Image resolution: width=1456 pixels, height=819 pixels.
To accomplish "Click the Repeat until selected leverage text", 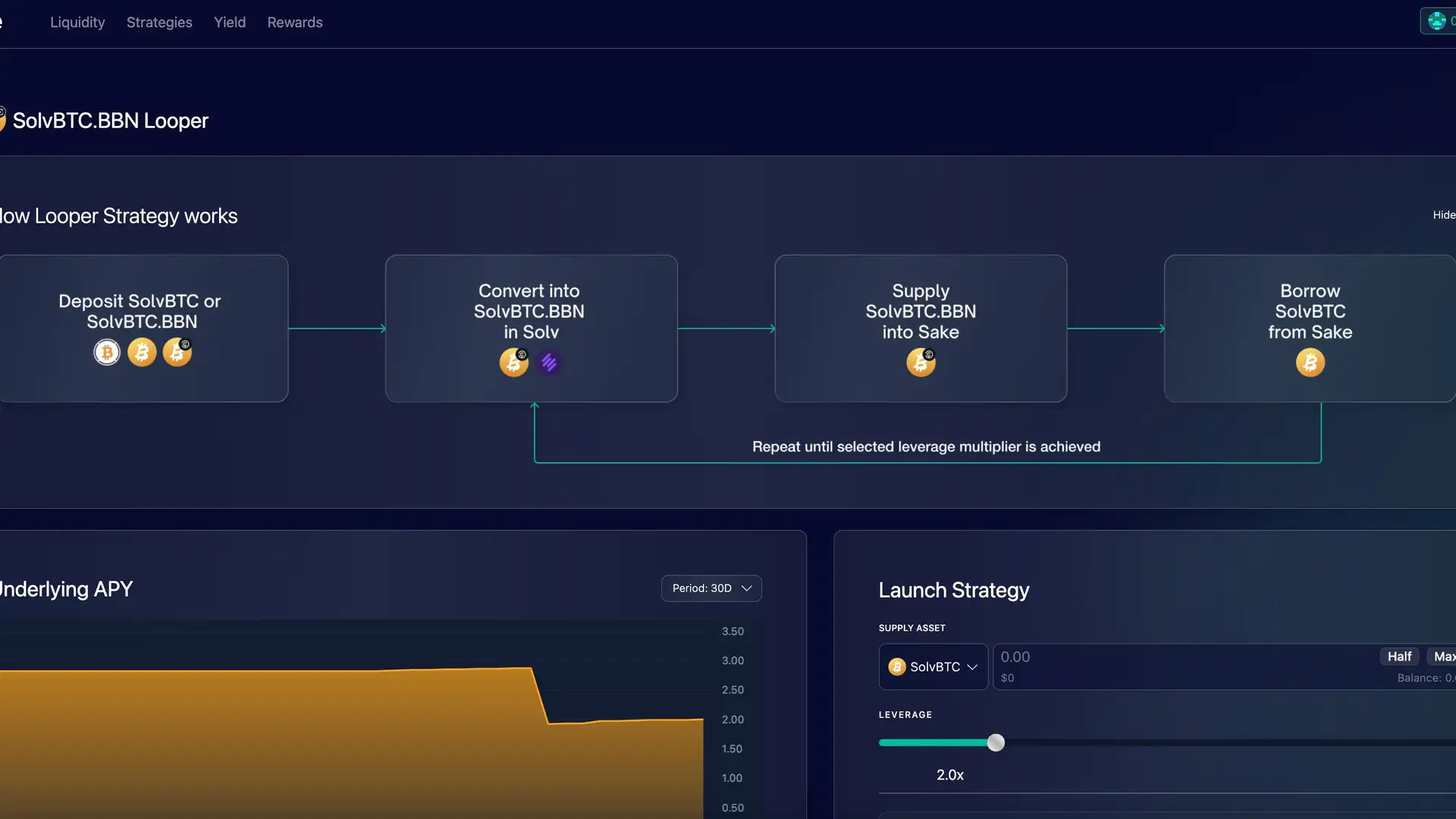I will click(x=926, y=447).
